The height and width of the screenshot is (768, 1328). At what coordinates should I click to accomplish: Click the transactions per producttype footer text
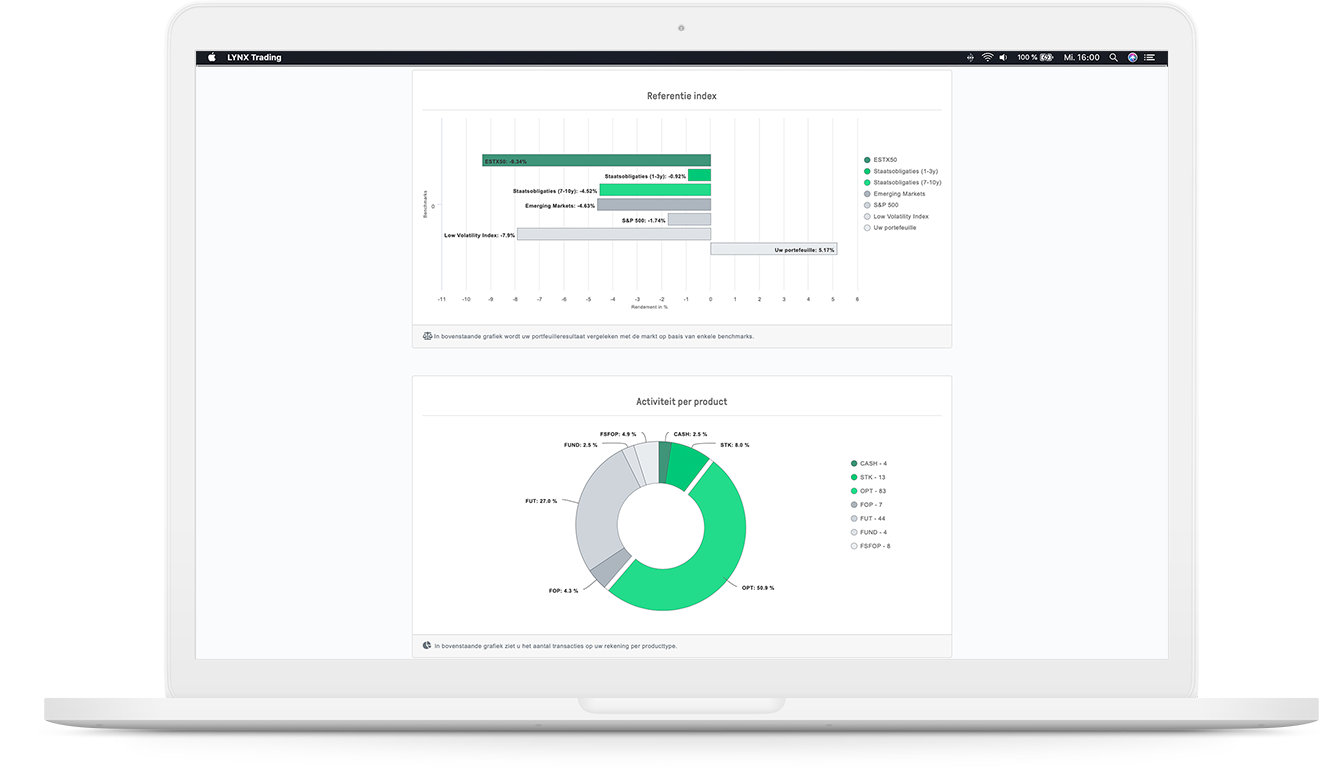pos(556,646)
